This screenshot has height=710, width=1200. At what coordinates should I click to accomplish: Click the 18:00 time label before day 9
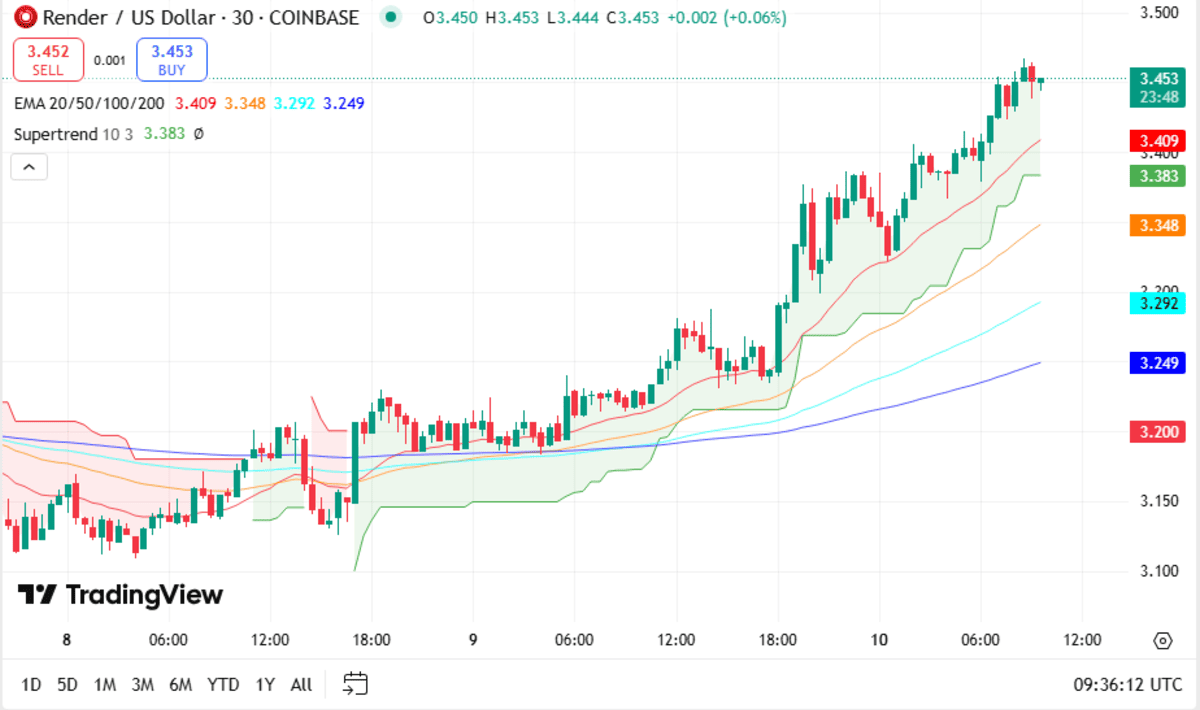point(371,640)
